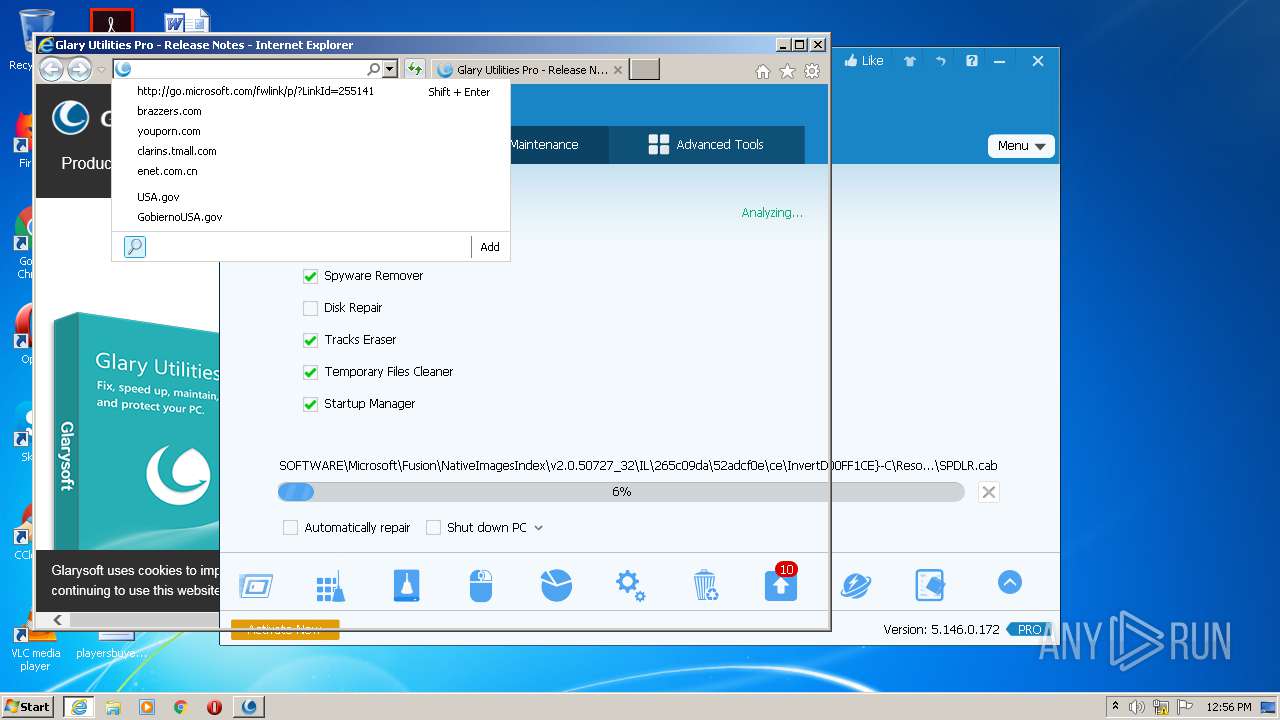Image resolution: width=1280 pixels, height=720 pixels.
Task: Close the Release Notes browser tab
Action: click(x=618, y=70)
